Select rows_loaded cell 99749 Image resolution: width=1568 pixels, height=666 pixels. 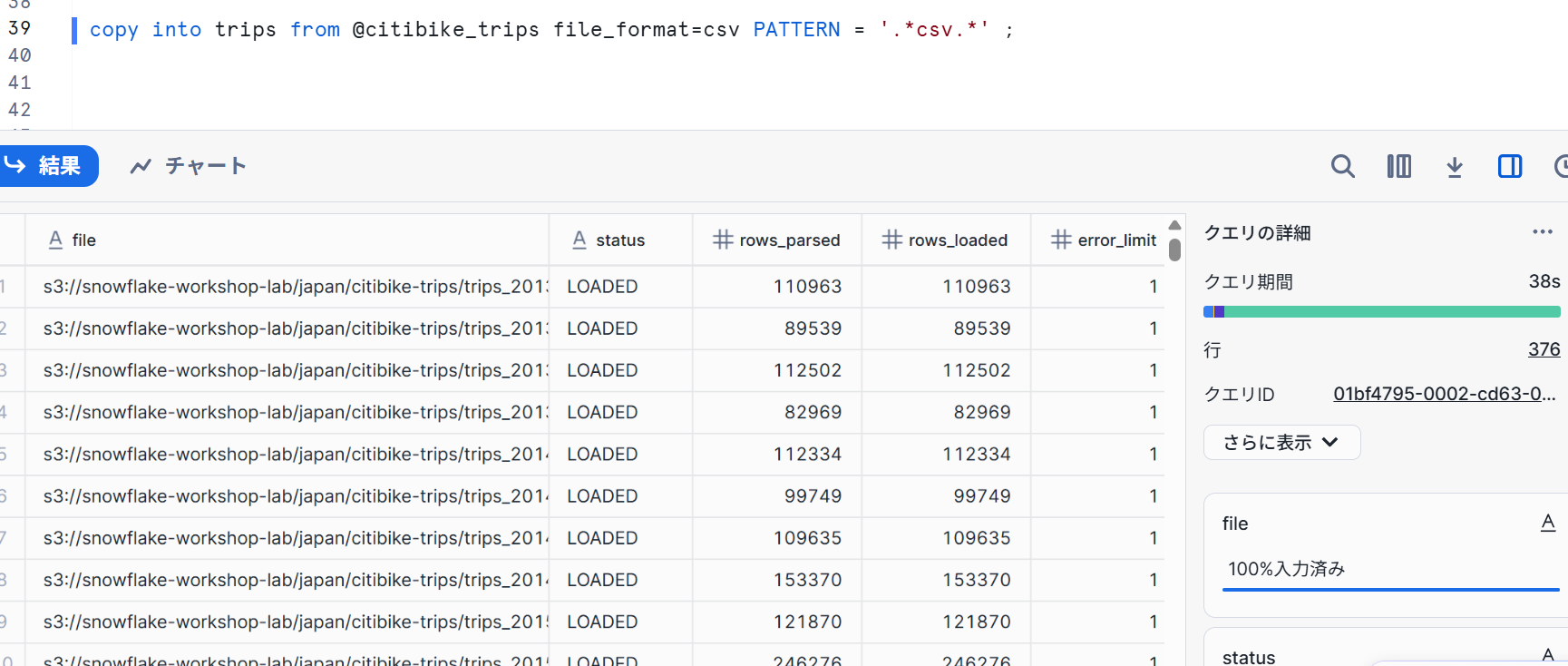(x=946, y=496)
